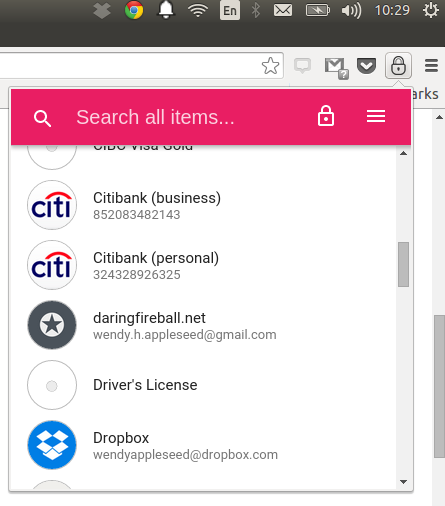Click the search magnifier icon in the popup
This screenshot has height=506, width=445.
[x=42, y=118]
